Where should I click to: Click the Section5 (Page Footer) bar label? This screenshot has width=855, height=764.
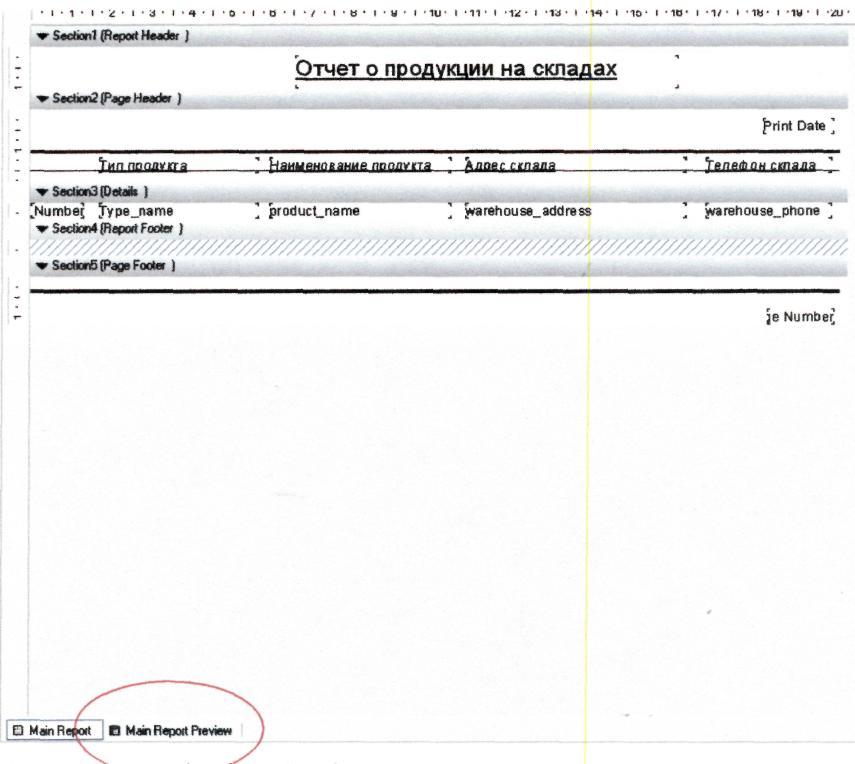point(113,266)
